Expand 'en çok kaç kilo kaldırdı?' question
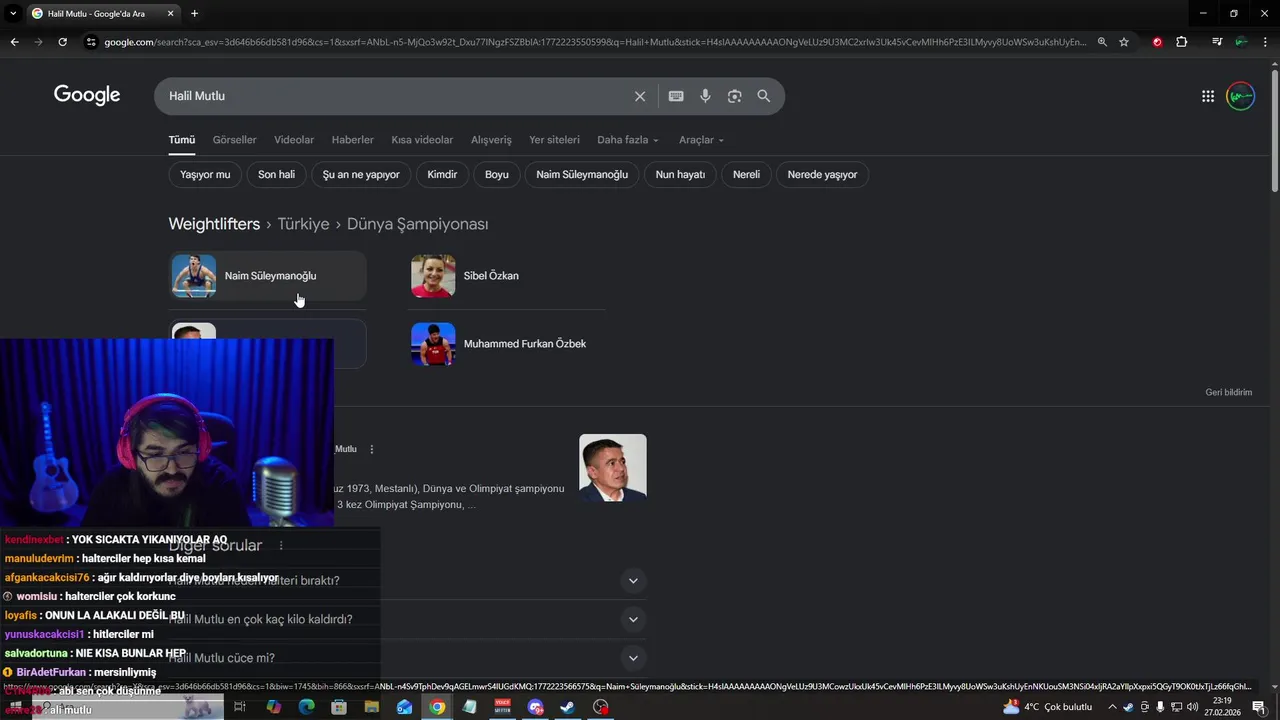Viewport: 1280px width, 720px height. (x=632, y=620)
